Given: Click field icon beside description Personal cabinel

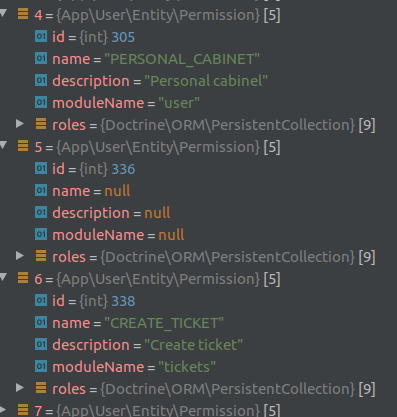Looking at the screenshot, I should coord(41,80).
